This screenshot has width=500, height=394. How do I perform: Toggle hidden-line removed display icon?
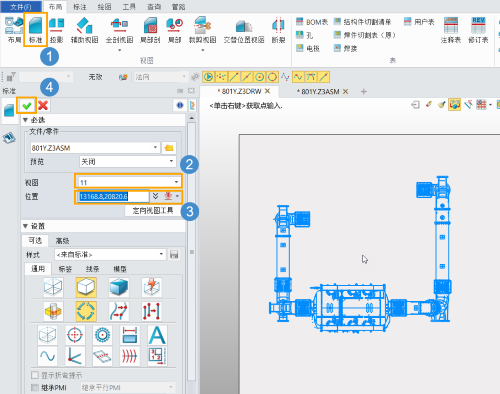(x=86, y=287)
